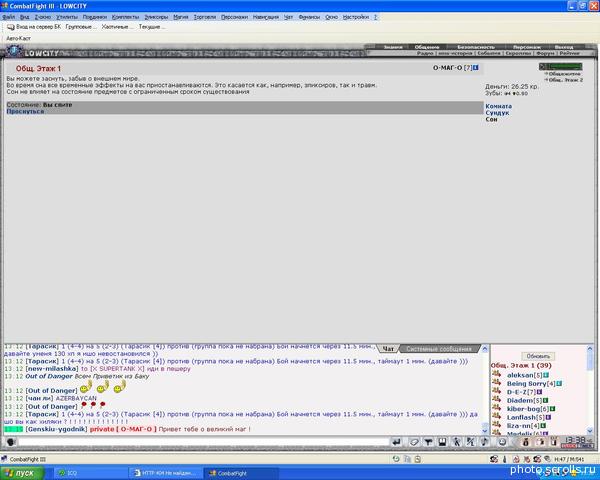The image size is (600, 480).
Task: Click the filter funnel icon in chat bar
Action: 428,442
